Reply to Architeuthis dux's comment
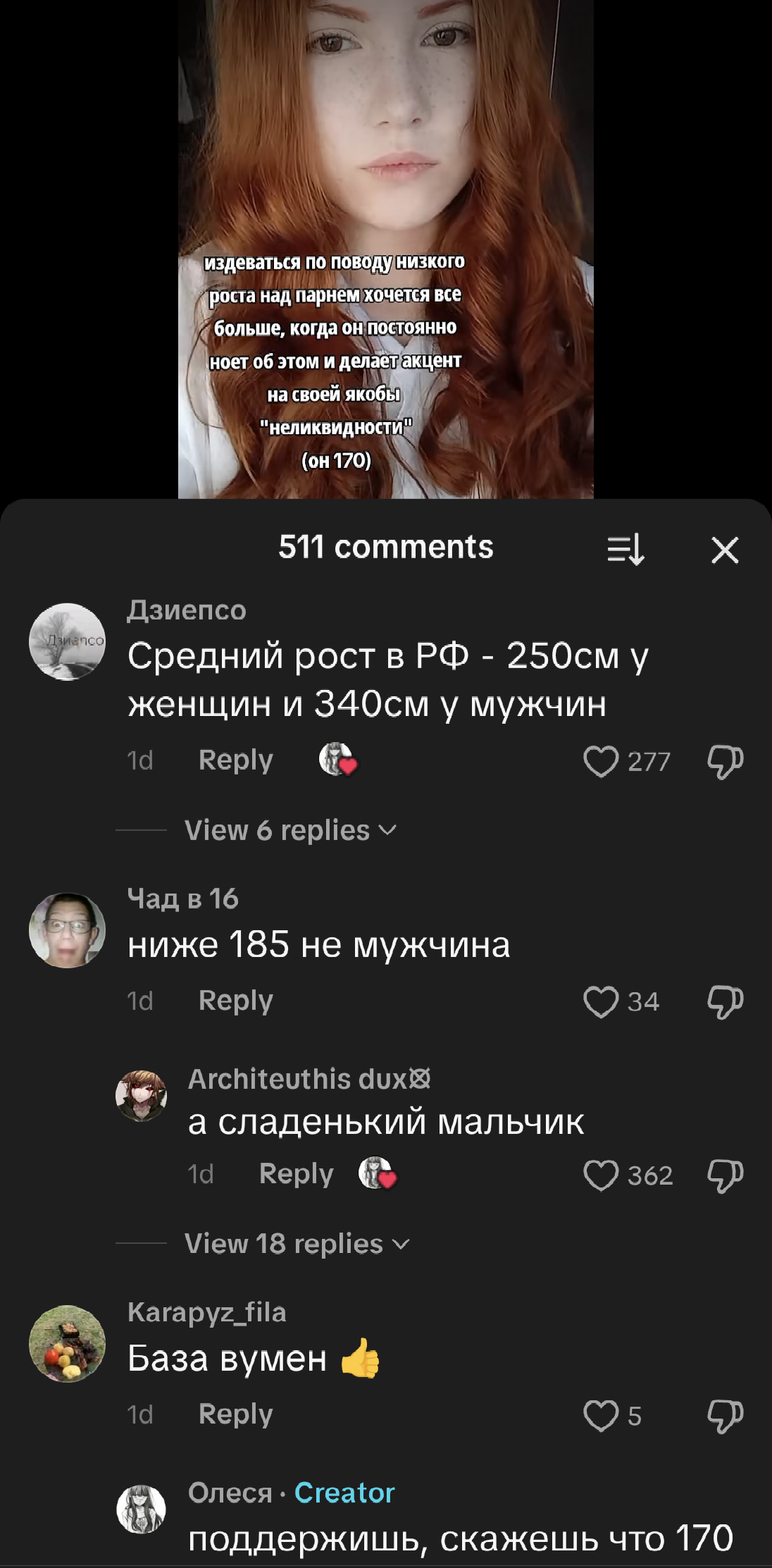Viewport: 772px width, 1568px height. coord(296,1174)
